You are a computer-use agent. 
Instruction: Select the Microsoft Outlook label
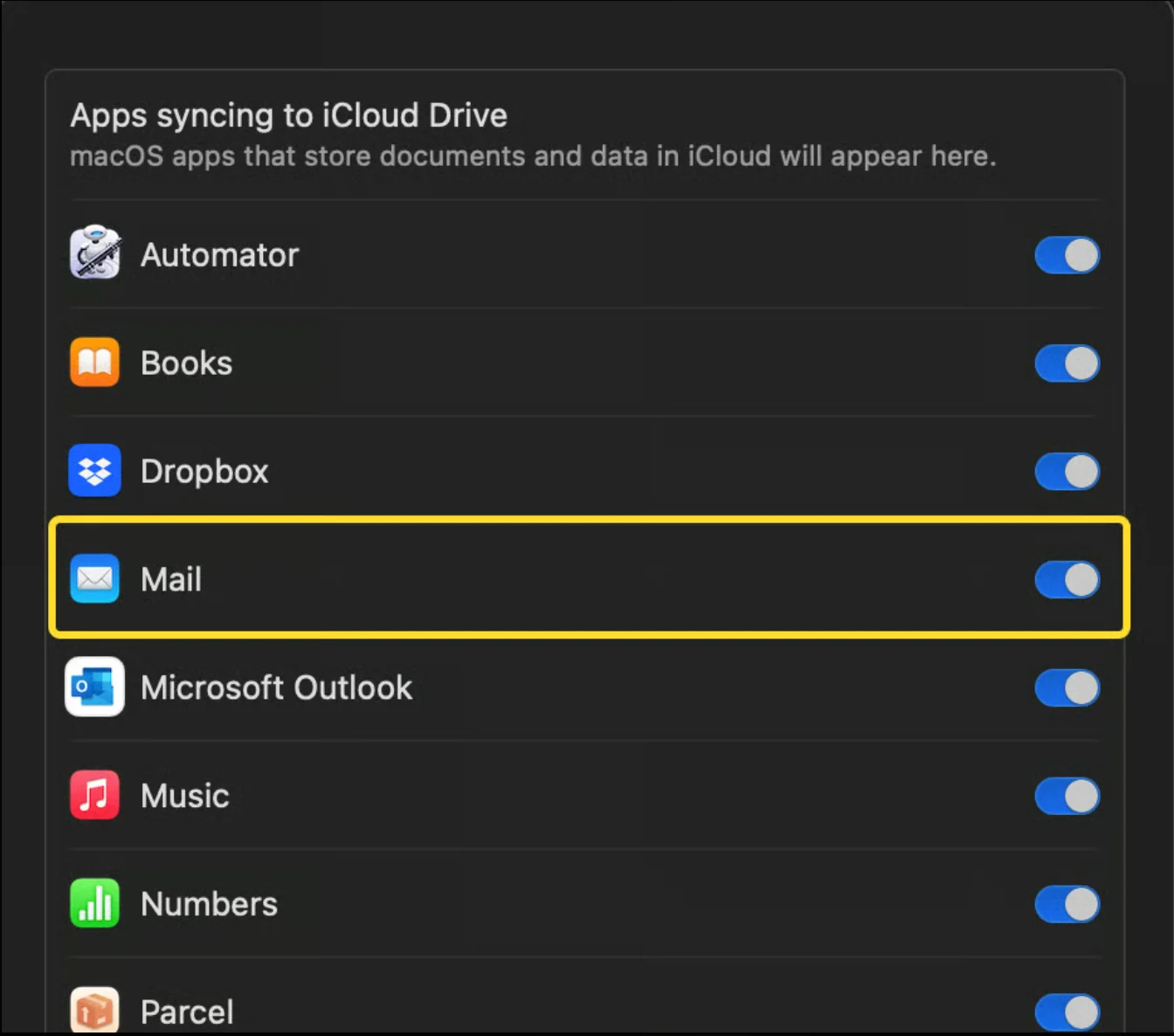[277, 688]
